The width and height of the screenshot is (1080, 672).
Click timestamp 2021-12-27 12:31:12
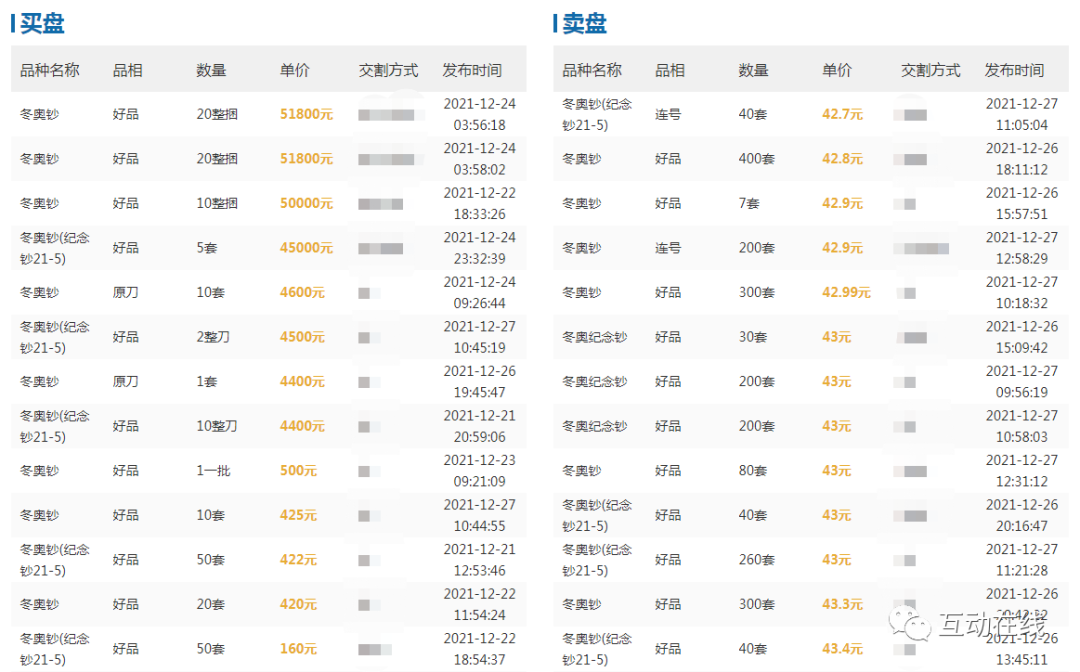tap(1021, 471)
